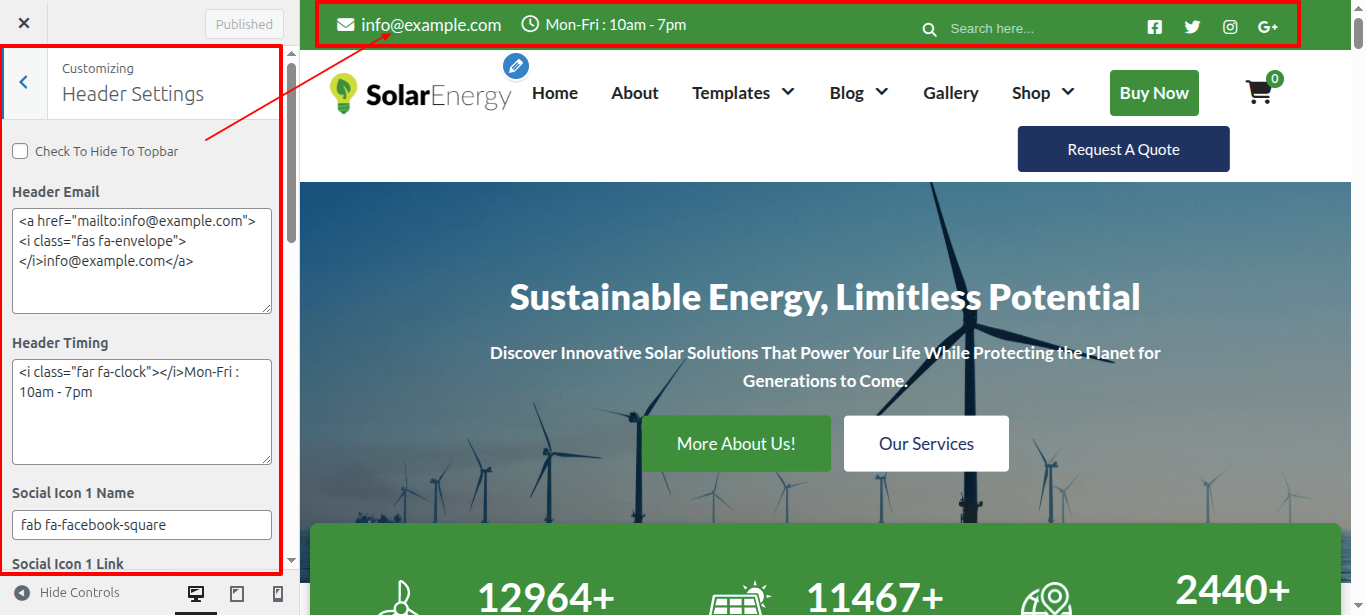Click the Social Icon 1 Name field
Image resolution: width=1366 pixels, height=615 pixels.
point(142,525)
